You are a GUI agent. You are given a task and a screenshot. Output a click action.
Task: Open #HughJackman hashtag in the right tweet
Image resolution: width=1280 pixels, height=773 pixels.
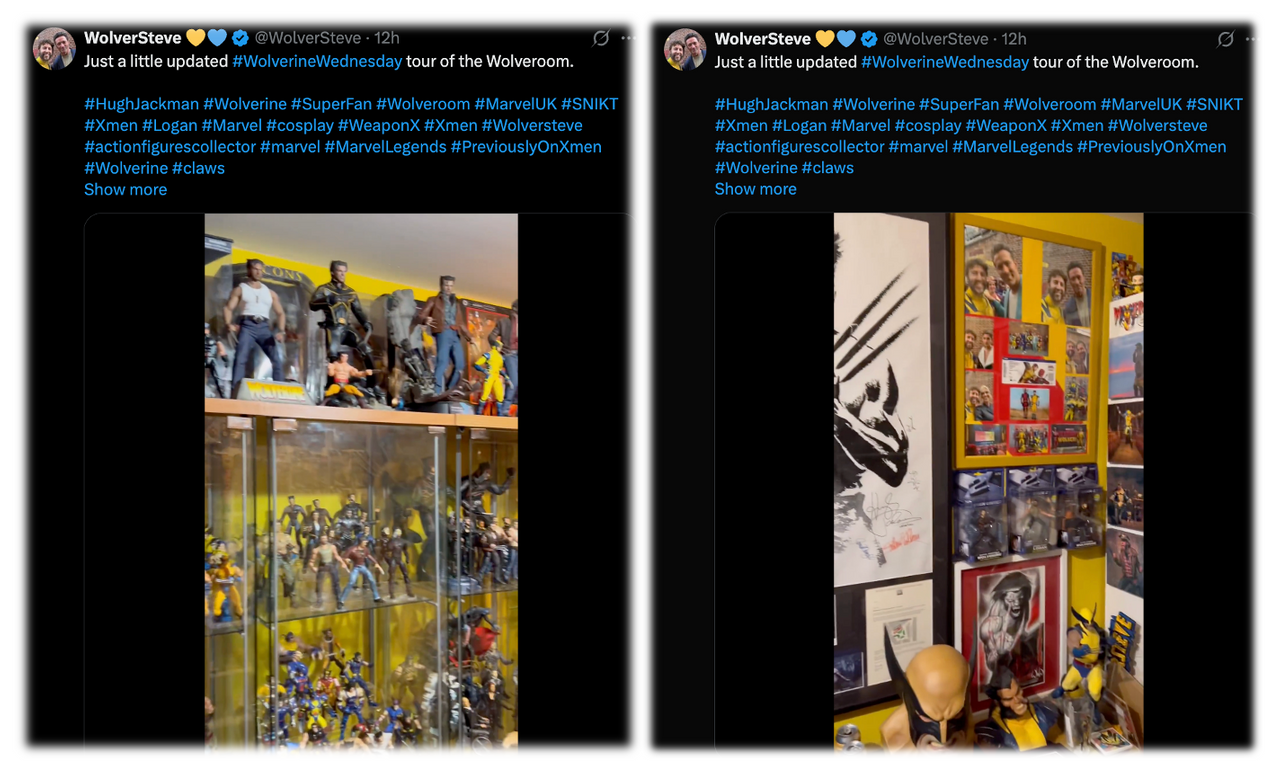click(x=771, y=104)
